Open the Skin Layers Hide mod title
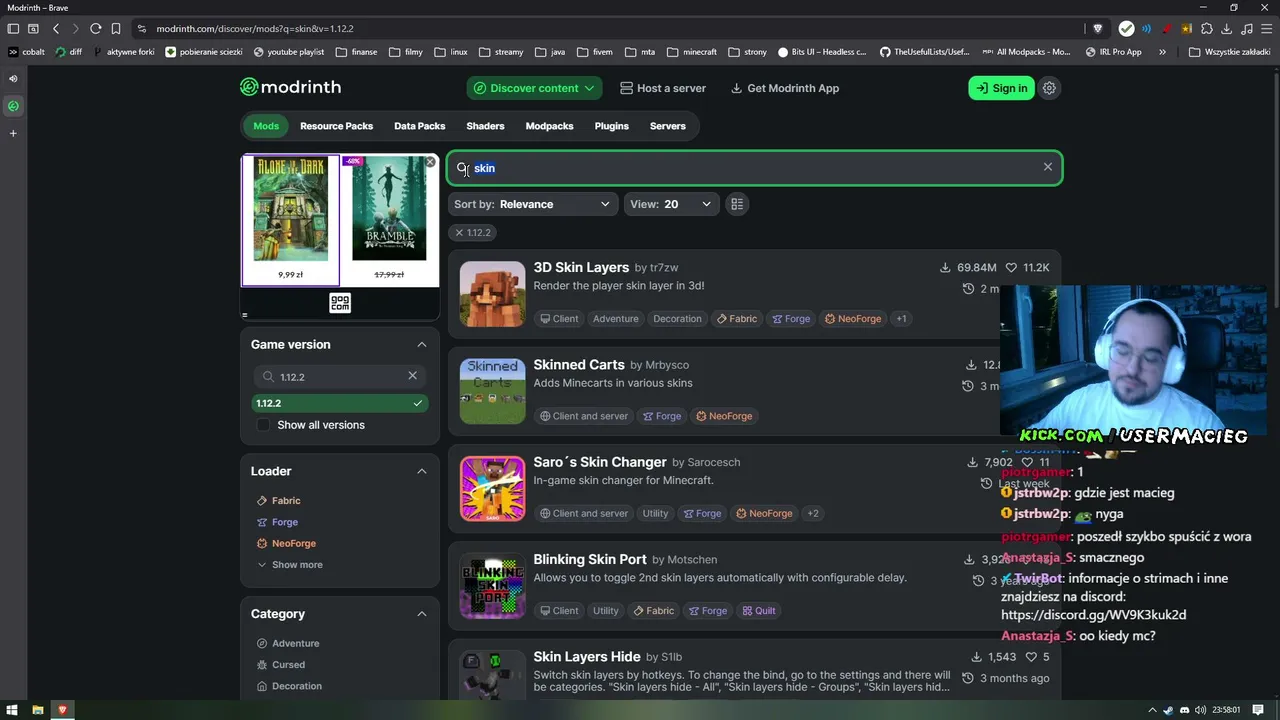 coord(587,656)
